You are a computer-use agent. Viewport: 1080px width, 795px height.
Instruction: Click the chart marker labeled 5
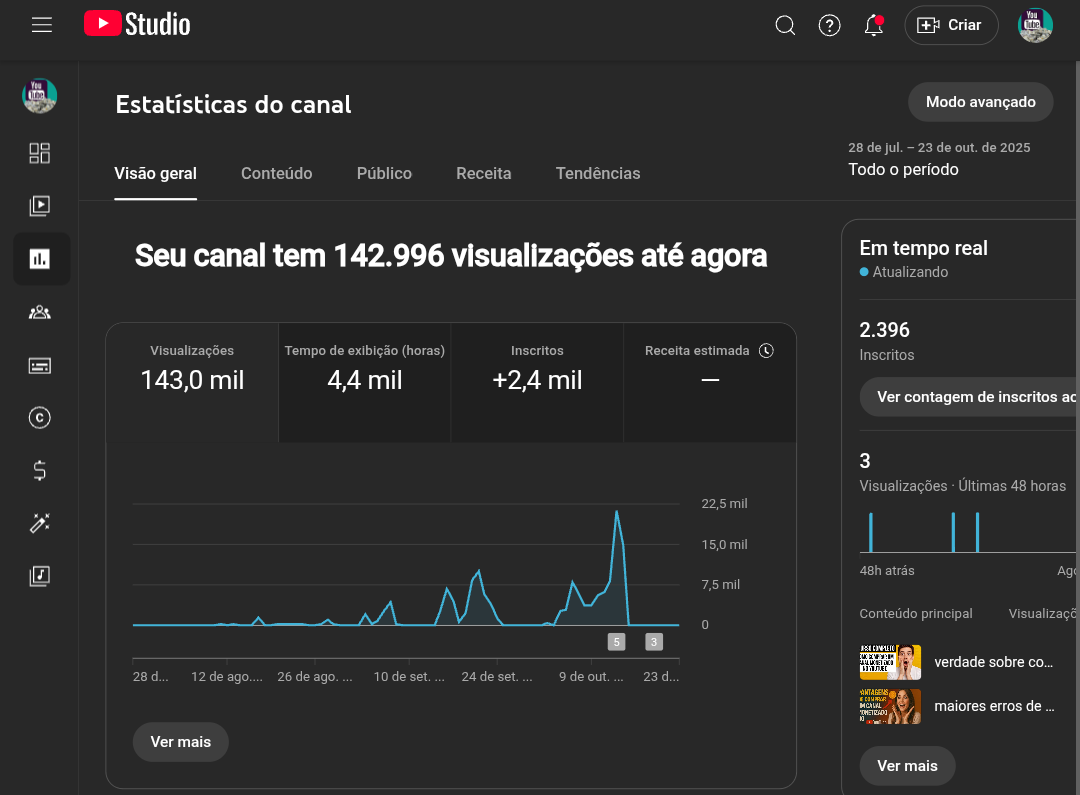point(616,642)
